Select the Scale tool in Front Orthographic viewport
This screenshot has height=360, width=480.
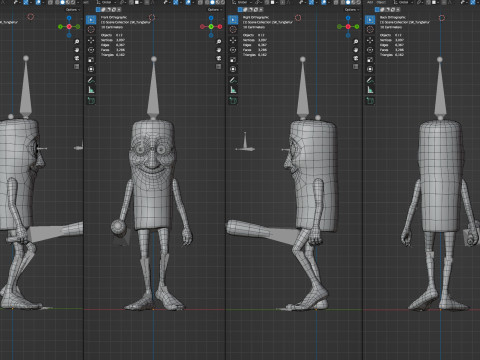pyautogui.click(x=91, y=60)
